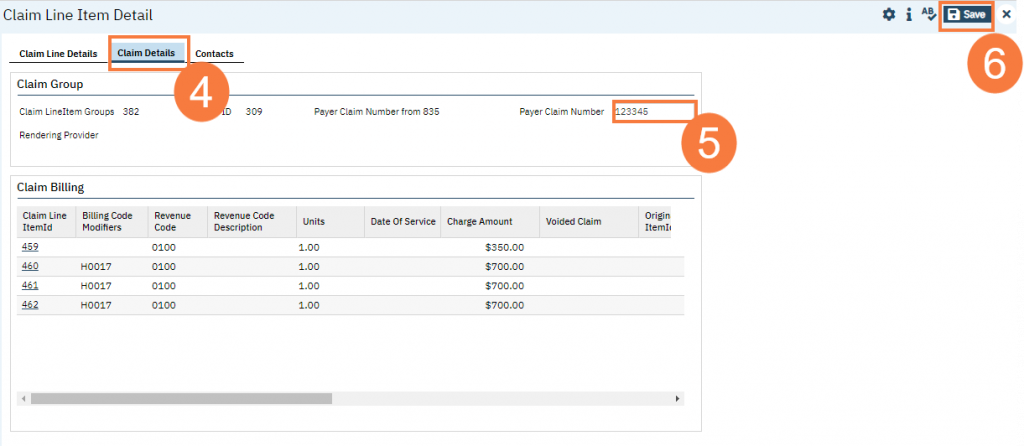Sort by the Date Of Service column
The image size is (1024, 446).
click(x=402, y=221)
